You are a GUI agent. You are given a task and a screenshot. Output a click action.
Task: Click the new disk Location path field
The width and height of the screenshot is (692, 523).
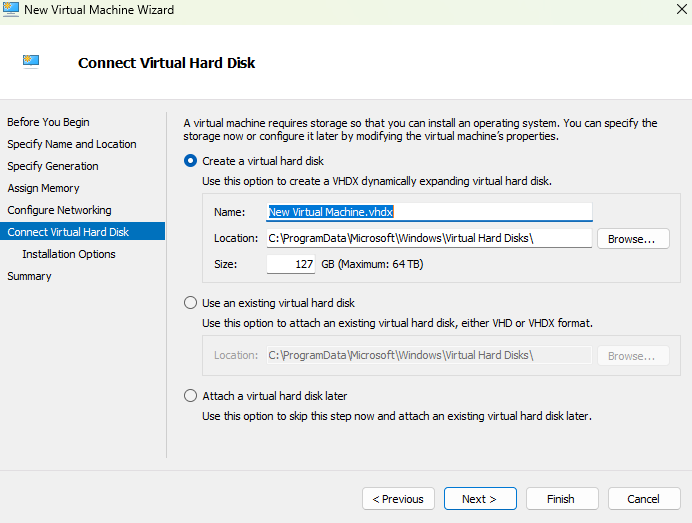(x=429, y=238)
